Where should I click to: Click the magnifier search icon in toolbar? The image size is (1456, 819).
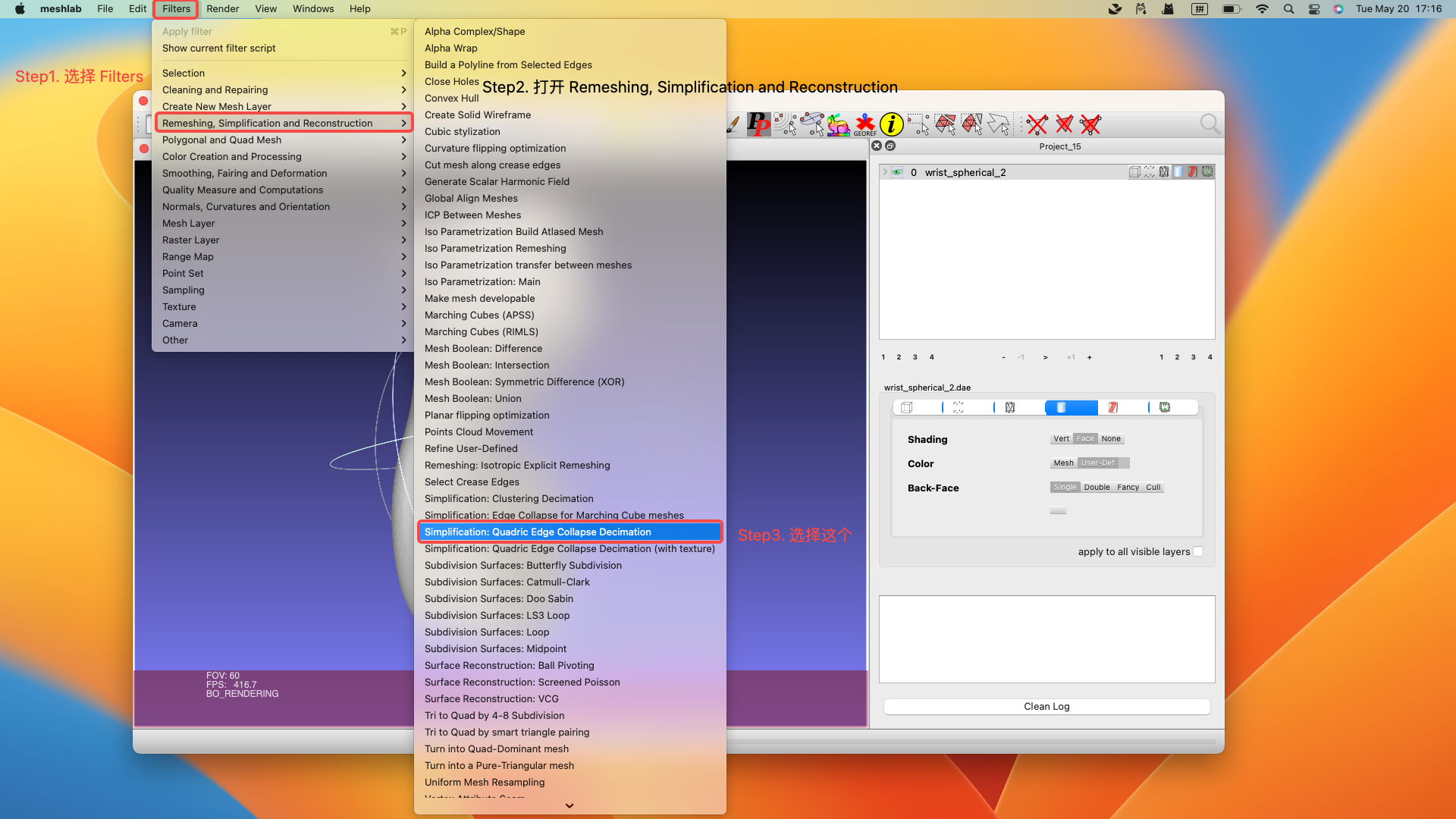(x=1210, y=124)
